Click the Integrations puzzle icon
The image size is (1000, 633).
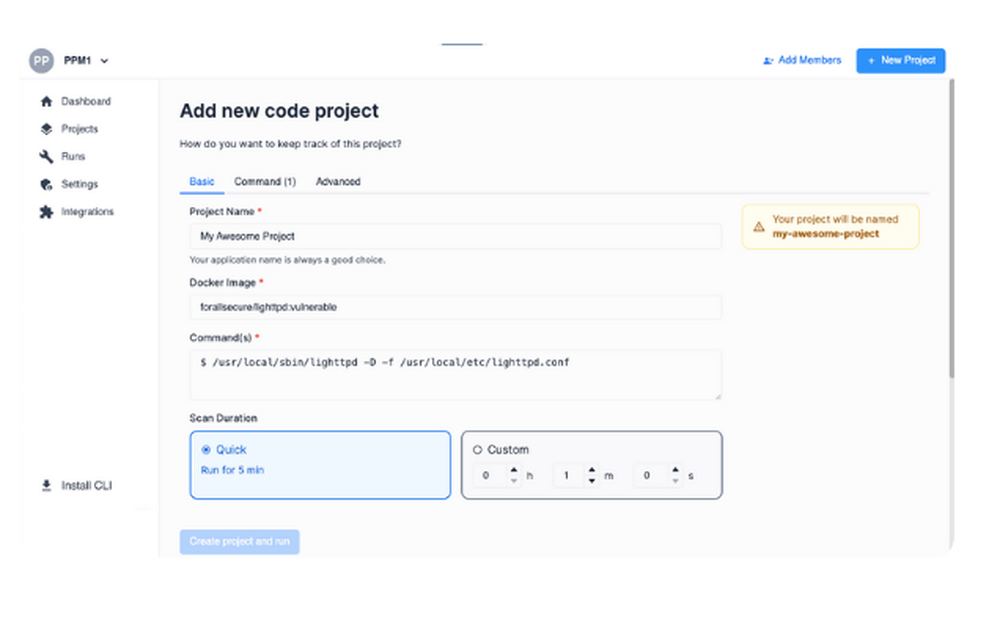pyautogui.click(x=46, y=212)
